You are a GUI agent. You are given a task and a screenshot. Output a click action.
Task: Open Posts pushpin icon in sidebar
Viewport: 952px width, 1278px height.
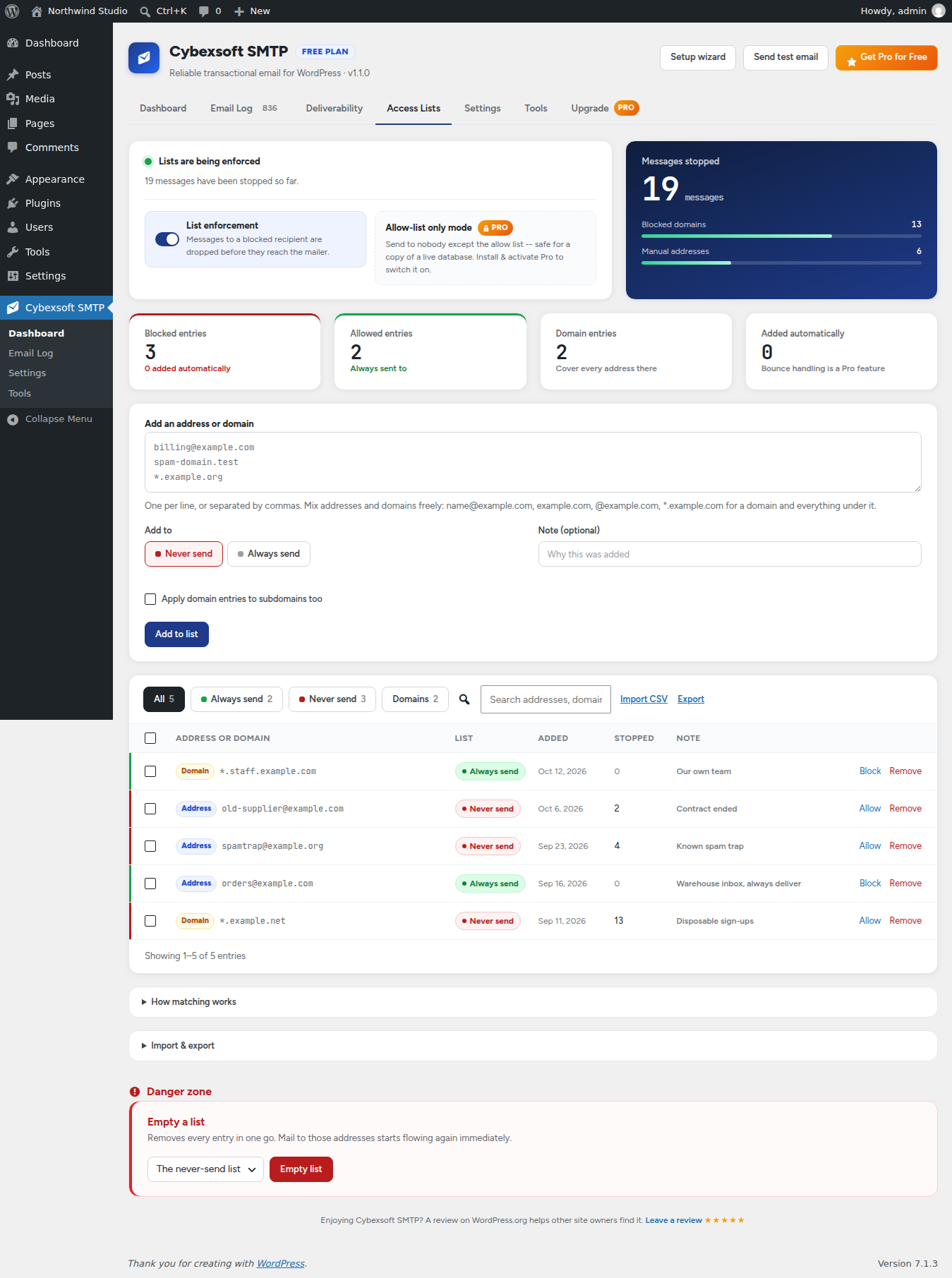point(13,75)
